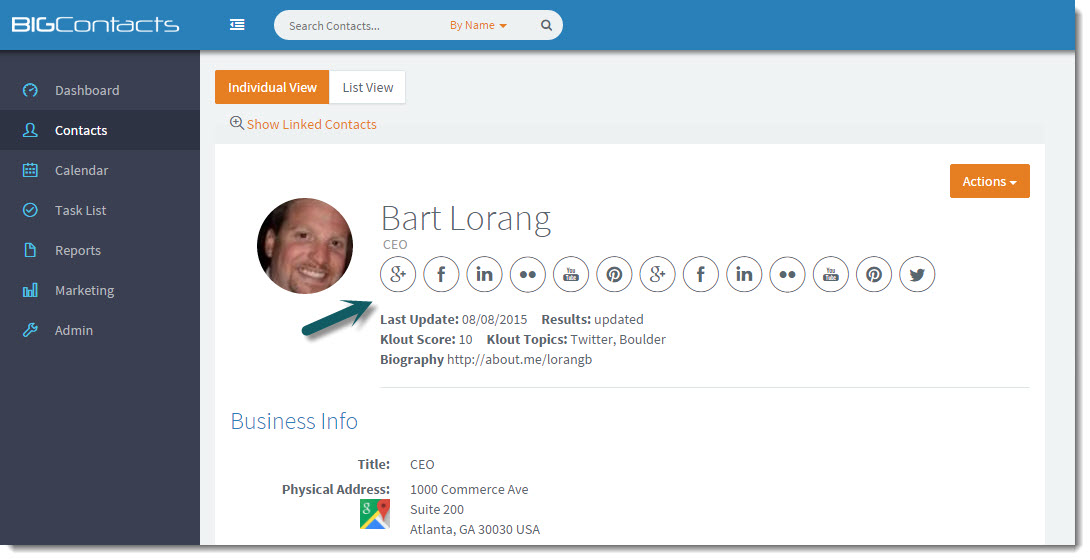Open the first LinkedIn profile icon
Viewport: 1090px width, 560px height.
[x=485, y=274]
